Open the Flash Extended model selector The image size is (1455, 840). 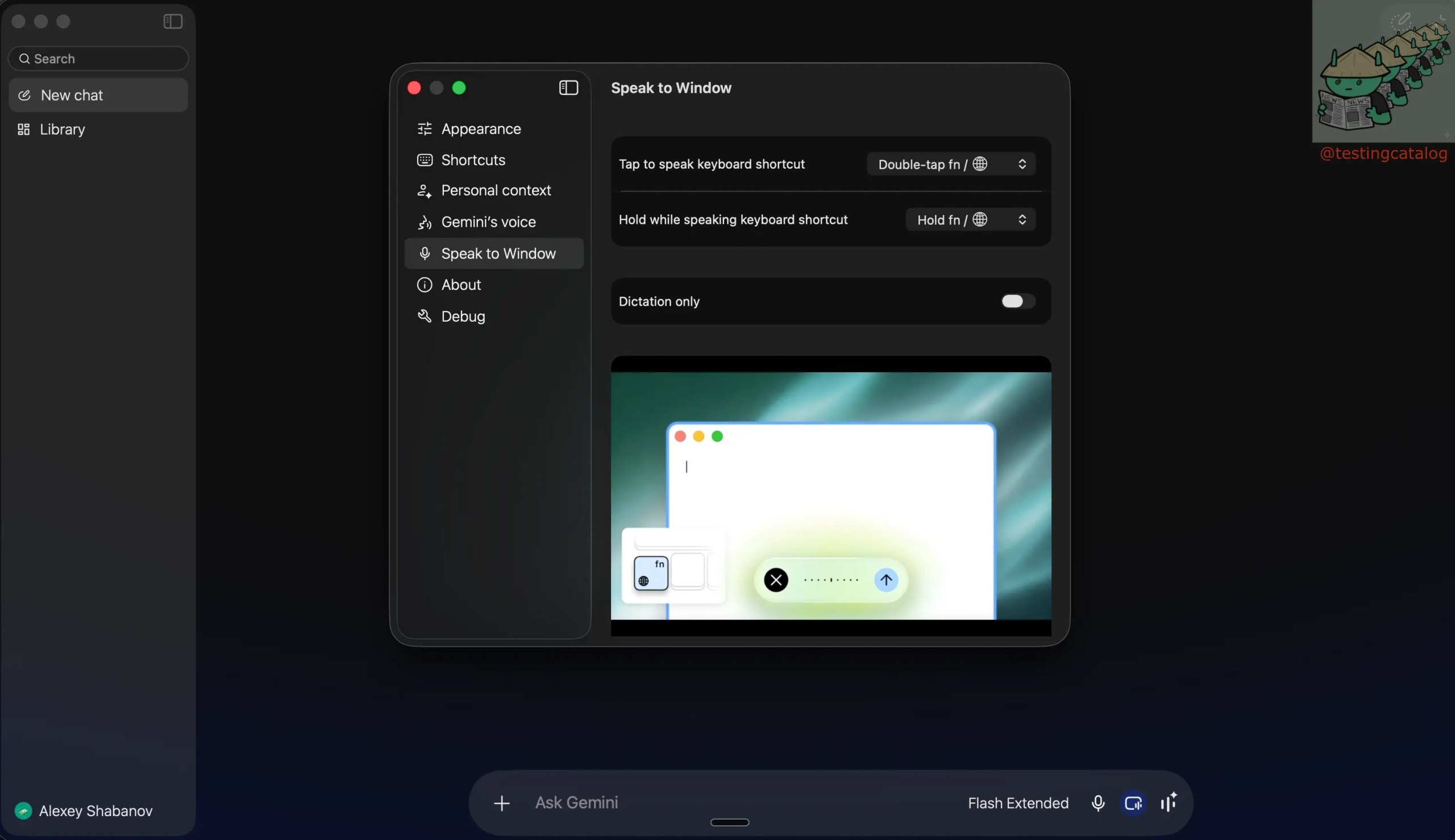[1018, 803]
